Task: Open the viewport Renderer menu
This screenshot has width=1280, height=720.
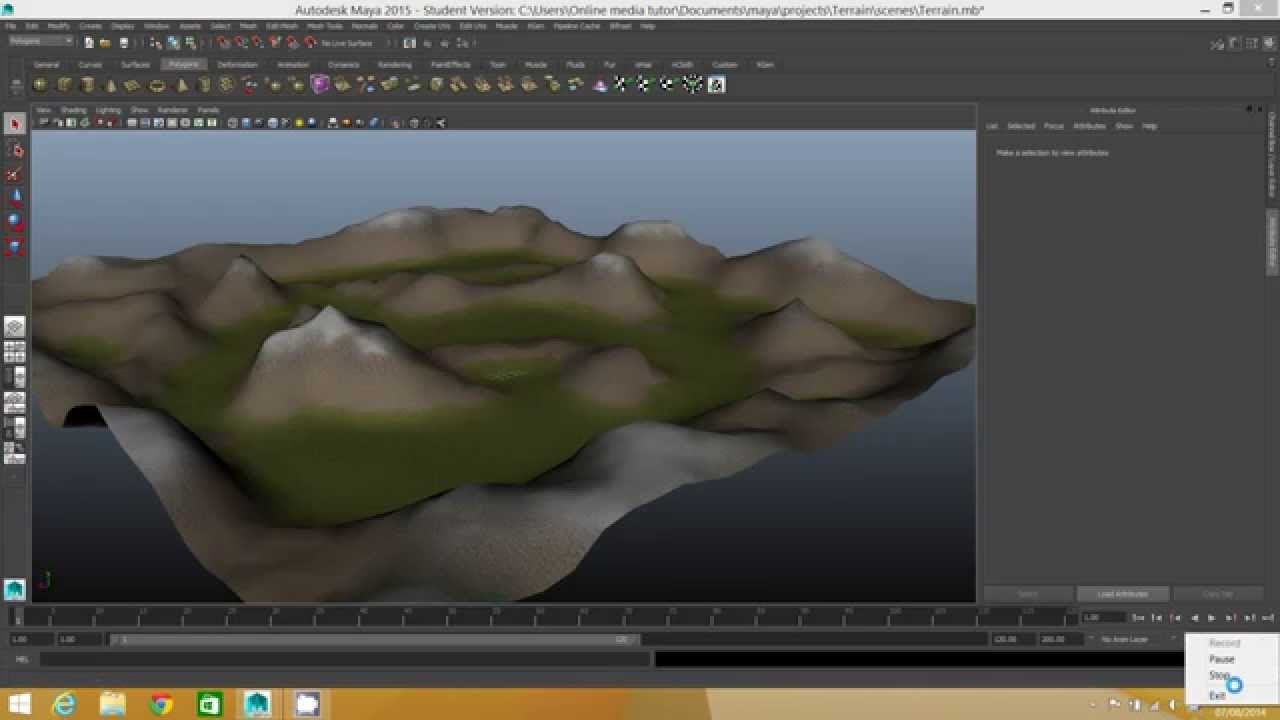Action: [x=172, y=110]
